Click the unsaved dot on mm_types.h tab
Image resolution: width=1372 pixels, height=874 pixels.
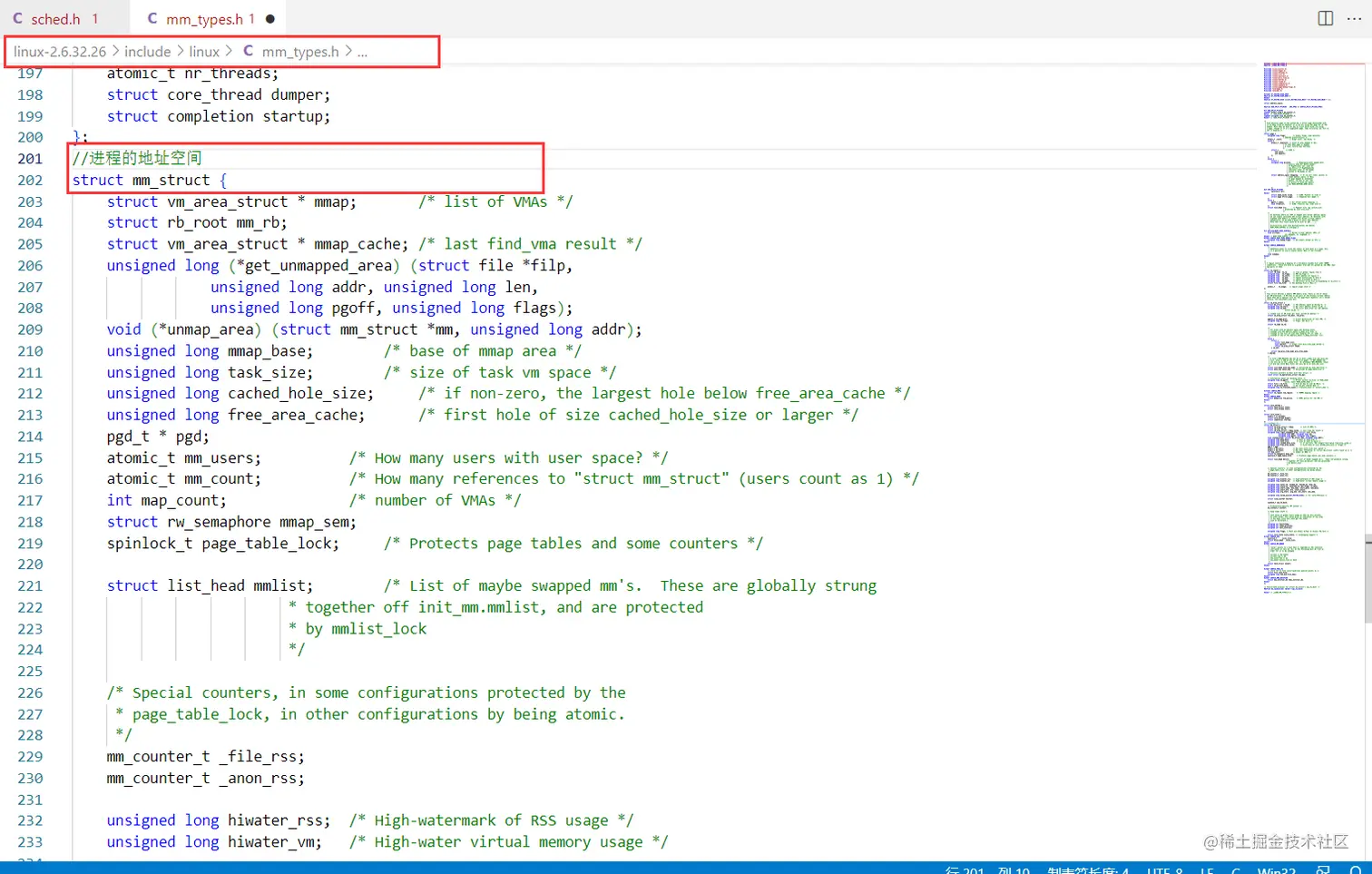270,19
